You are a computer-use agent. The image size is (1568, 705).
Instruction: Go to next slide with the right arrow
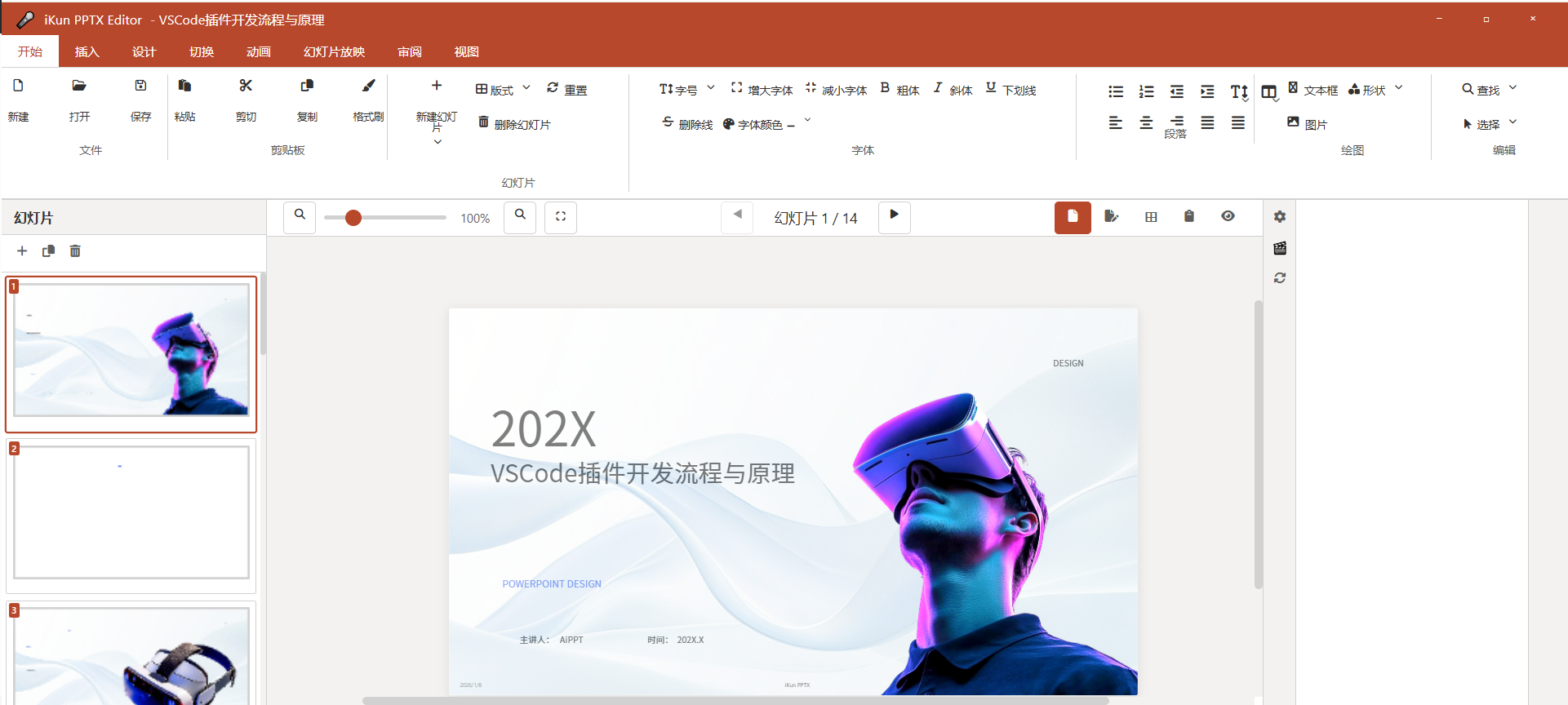[894, 217]
